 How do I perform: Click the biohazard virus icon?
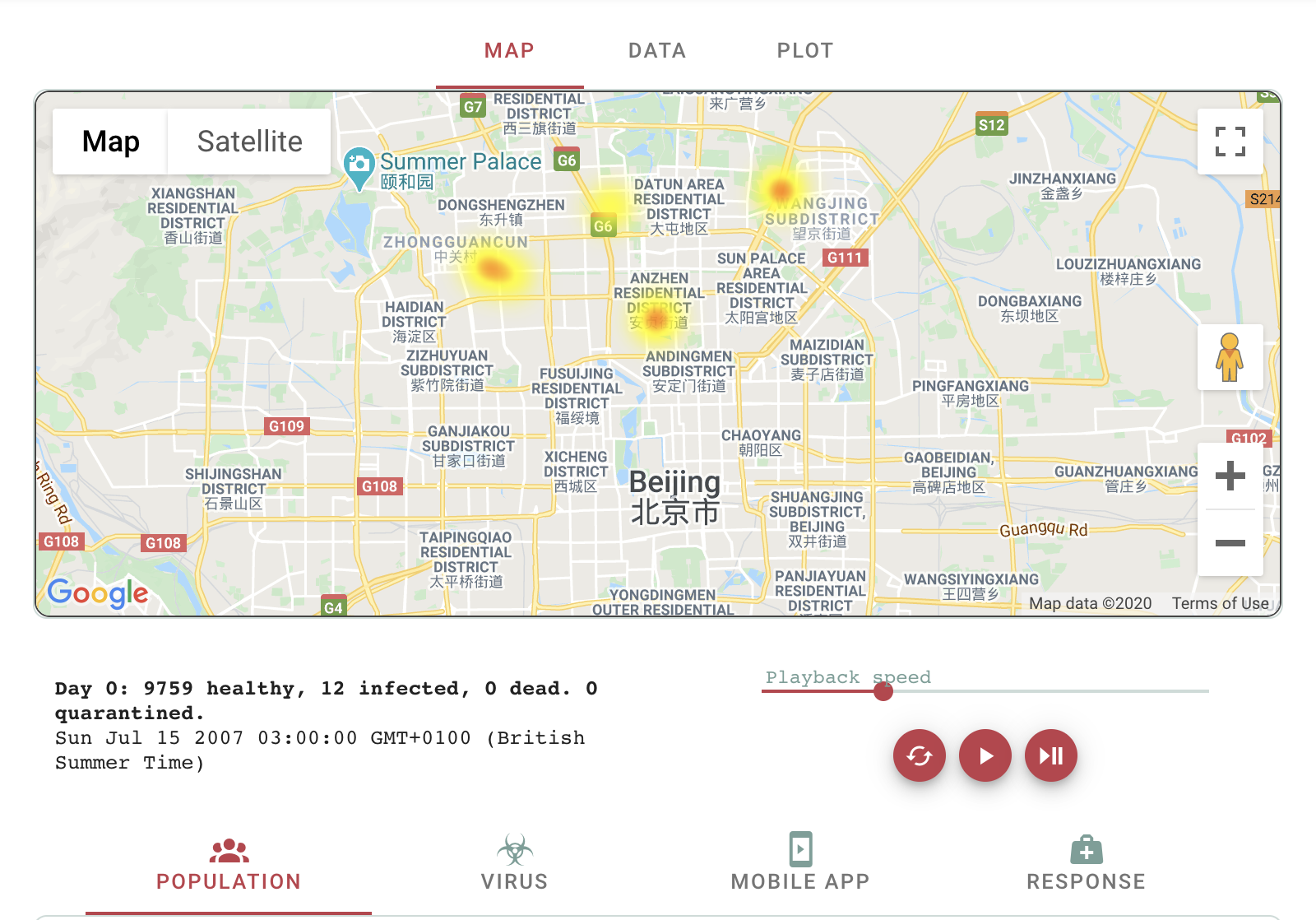click(x=515, y=849)
